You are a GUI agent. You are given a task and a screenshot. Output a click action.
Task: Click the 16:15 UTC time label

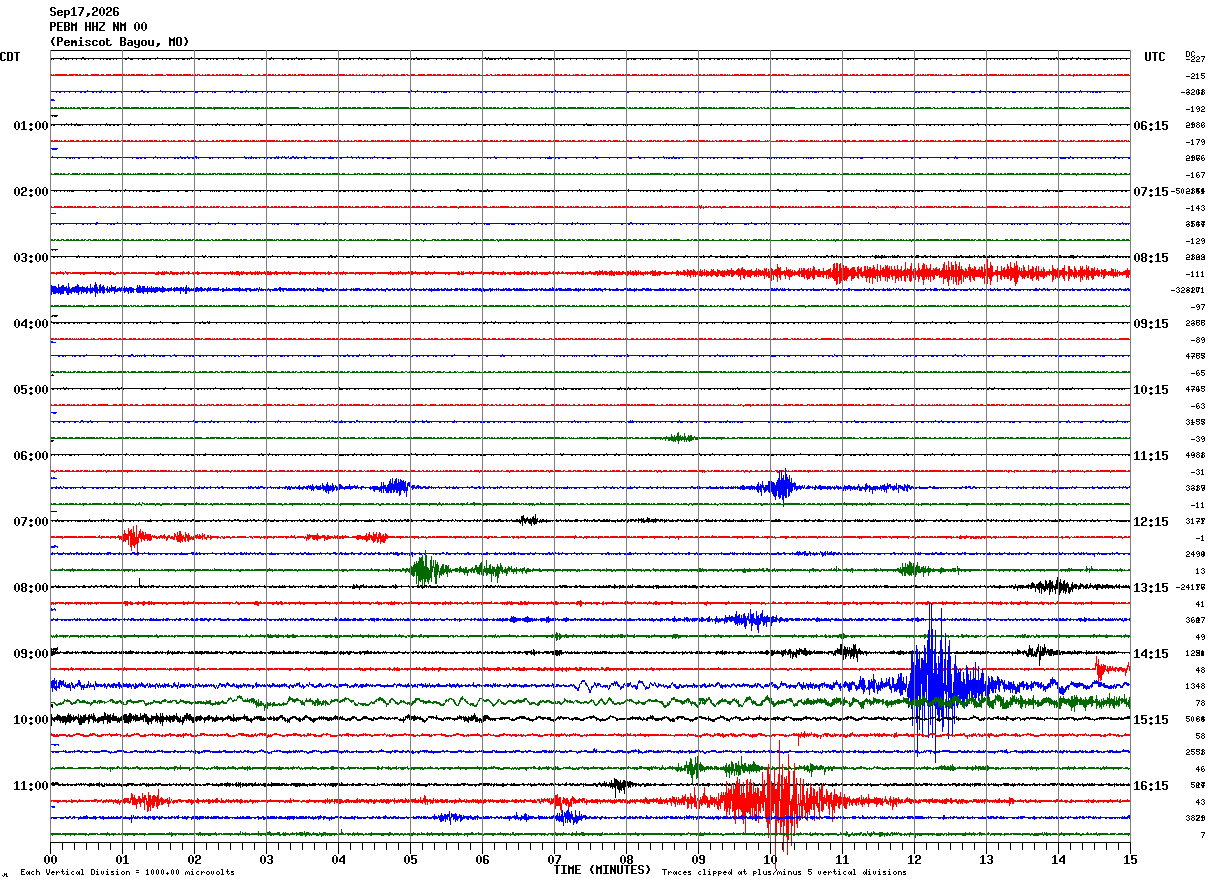coord(1150,786)
